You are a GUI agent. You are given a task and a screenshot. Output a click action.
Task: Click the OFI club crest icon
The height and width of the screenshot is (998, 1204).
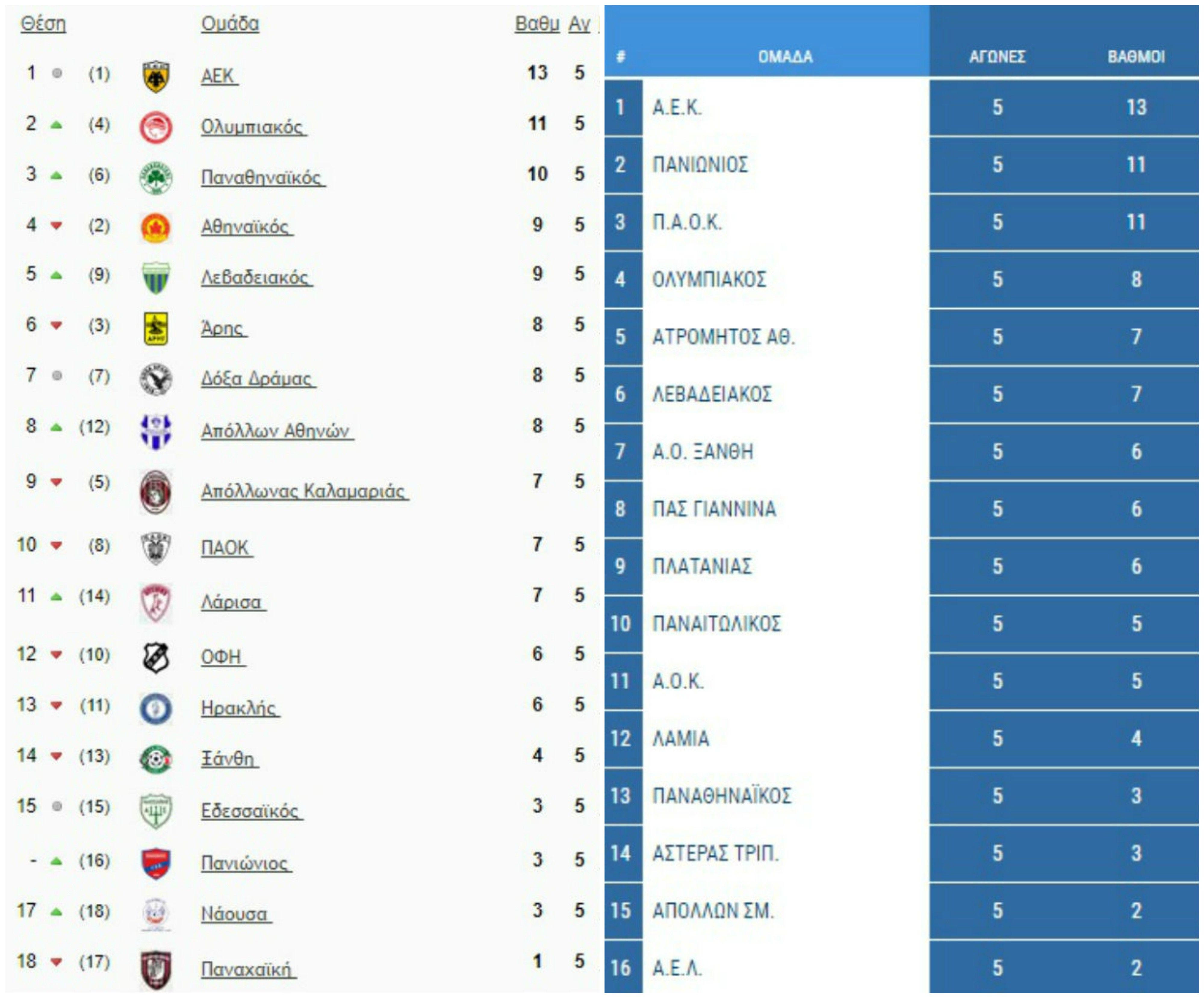tap(155, 657)
